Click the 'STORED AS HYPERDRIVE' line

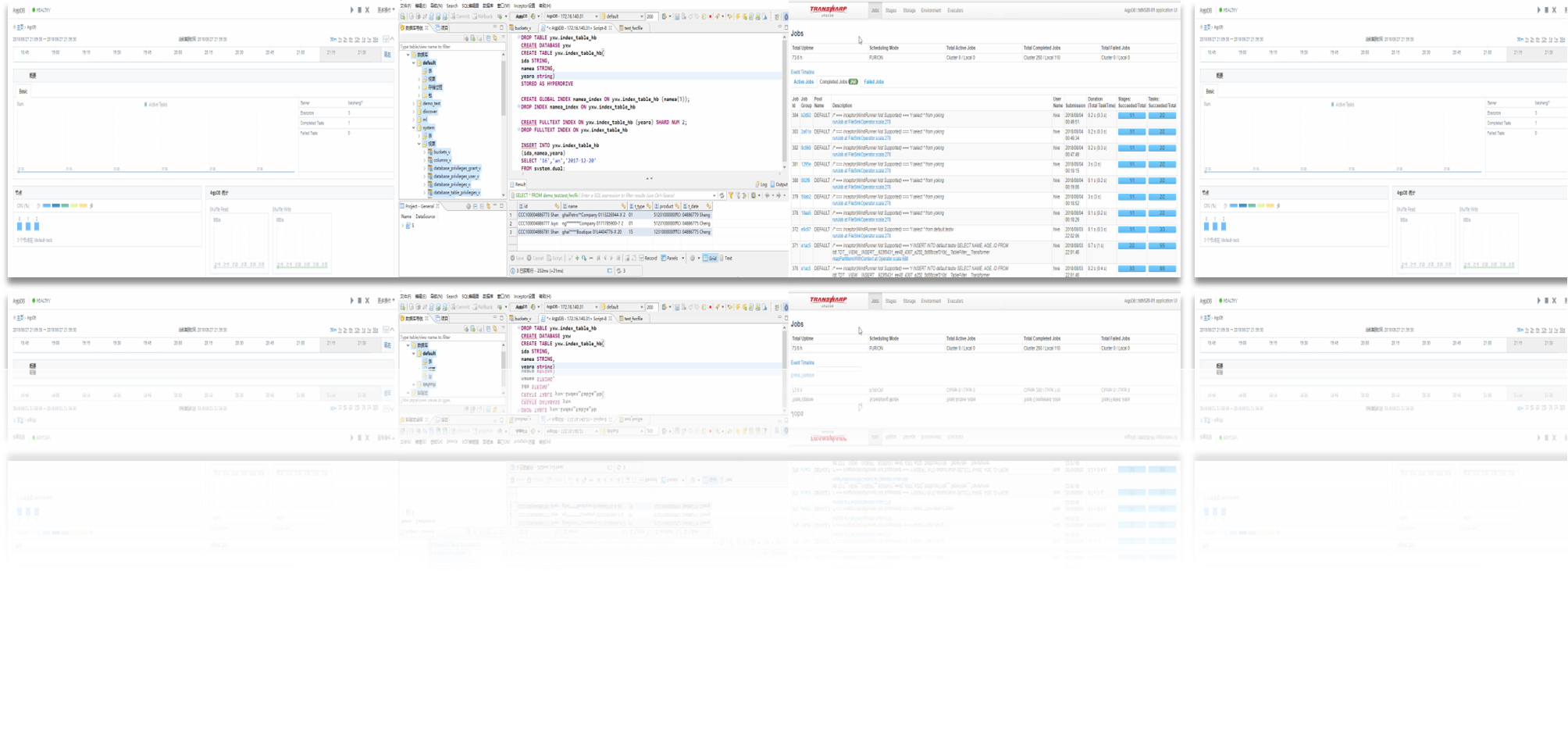tap(547, 84)
